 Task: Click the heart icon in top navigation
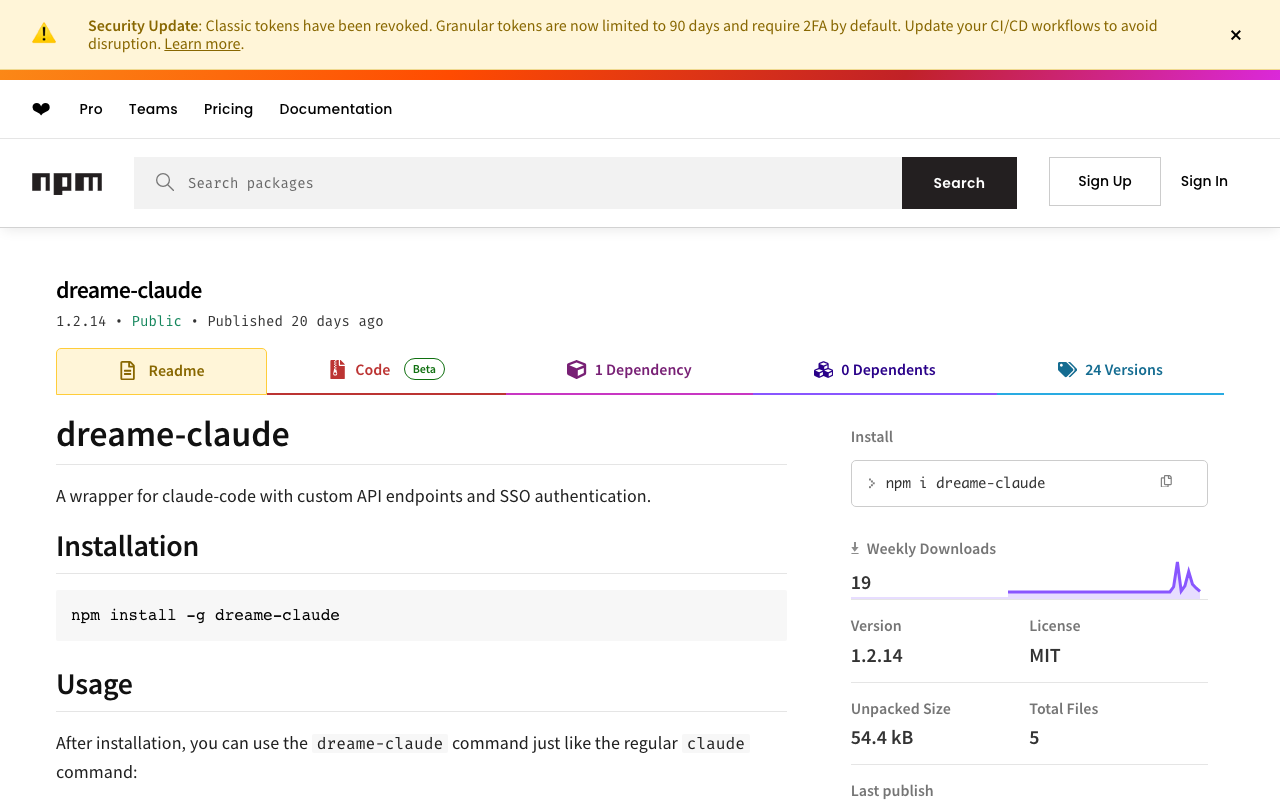point(41,109)
